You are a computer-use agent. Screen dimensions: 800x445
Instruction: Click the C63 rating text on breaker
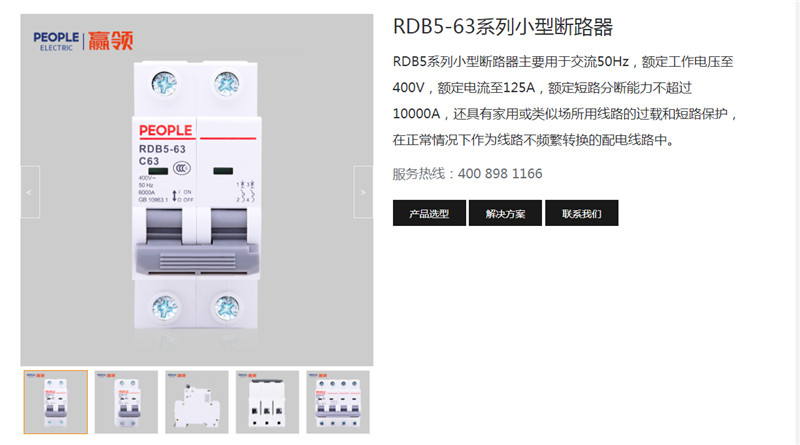pyautogui.click(x=149, y=161)
